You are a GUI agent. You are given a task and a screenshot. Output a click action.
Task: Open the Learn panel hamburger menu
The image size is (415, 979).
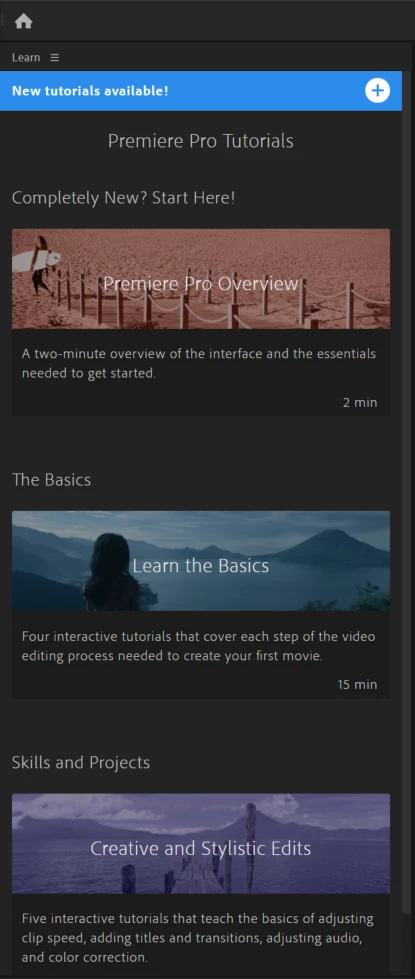(54, 57)
